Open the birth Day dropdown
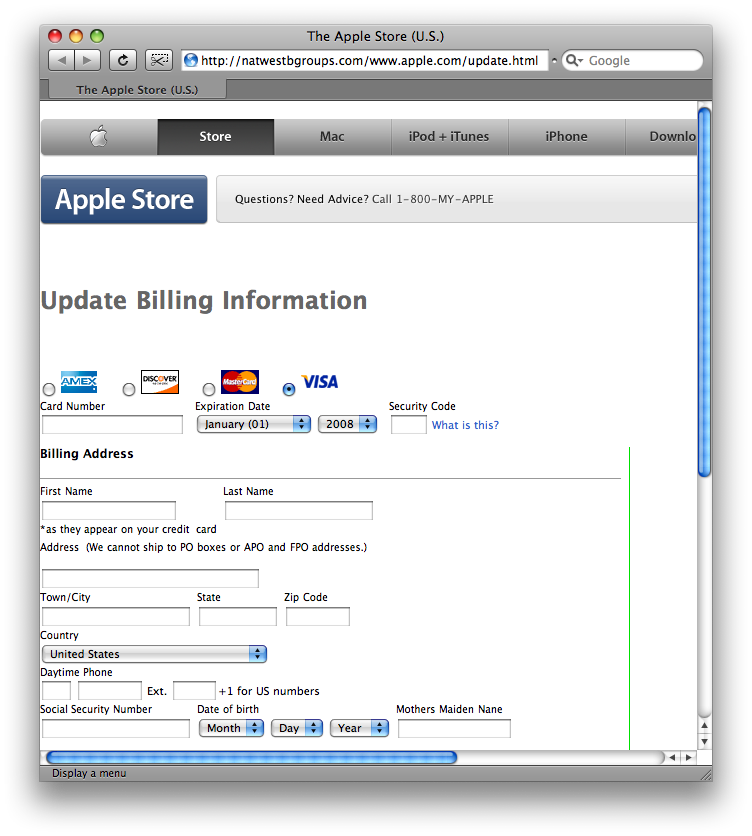Image resolution: width=752 pixels, height=836 pixels. point(297,728)
